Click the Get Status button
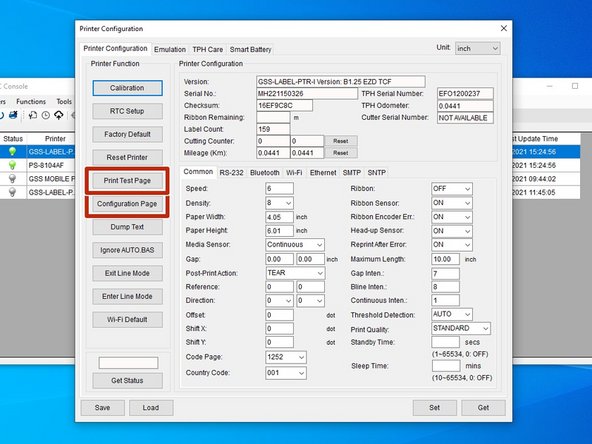Image resolution: width=592 pixels, height=444 pixels. (128, 381)
